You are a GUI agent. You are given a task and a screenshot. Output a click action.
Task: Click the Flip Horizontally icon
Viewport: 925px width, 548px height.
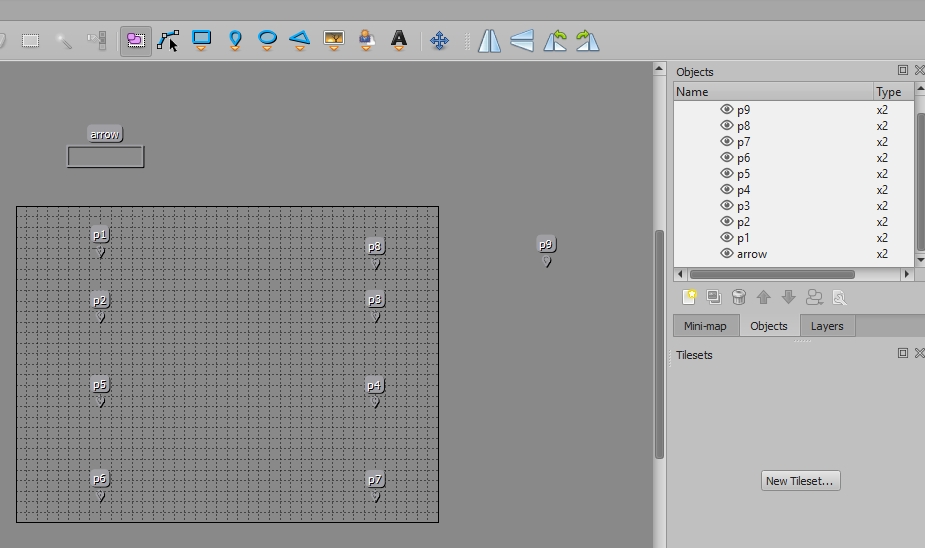[489, 41]
